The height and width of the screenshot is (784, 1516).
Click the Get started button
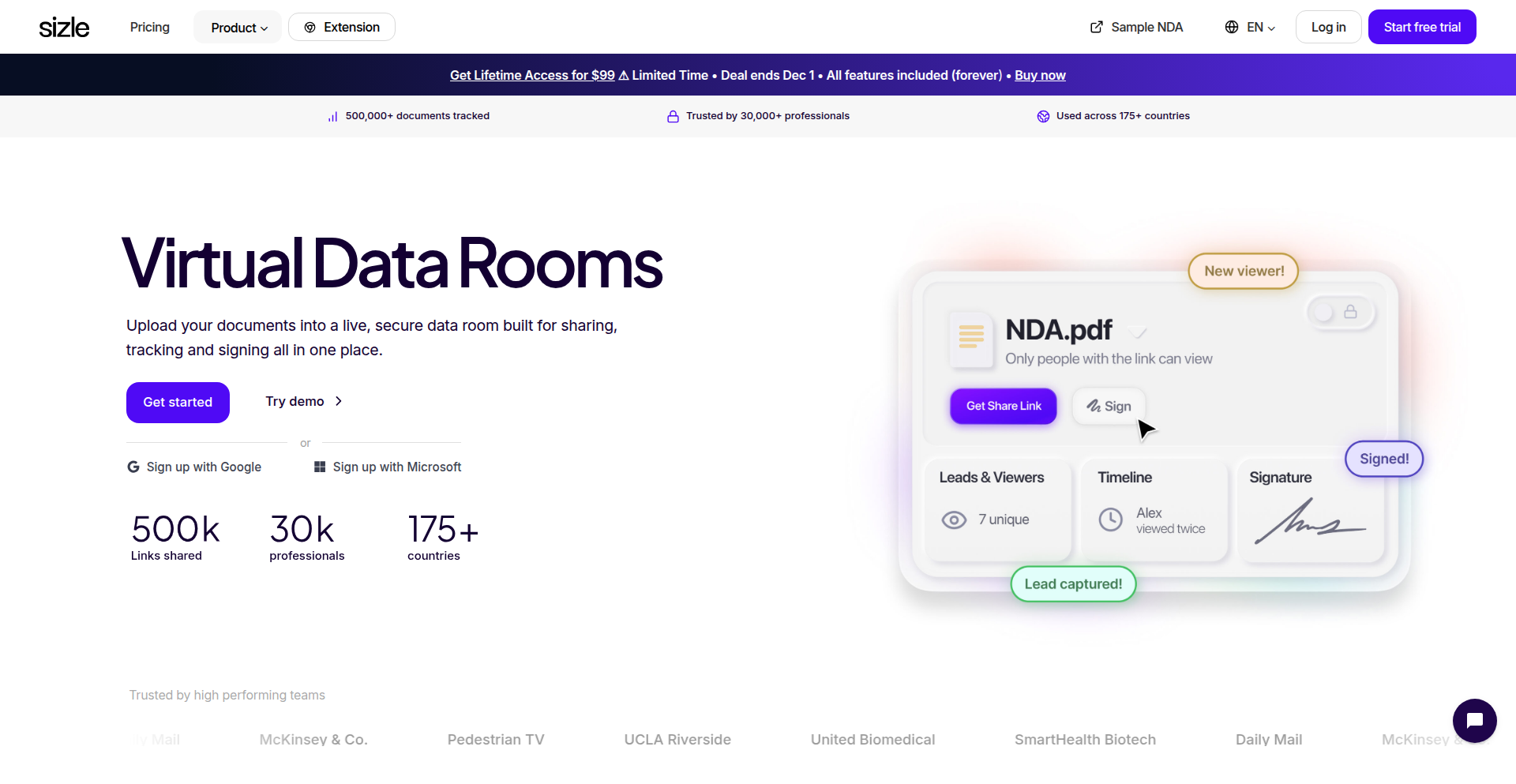point(178,402)
